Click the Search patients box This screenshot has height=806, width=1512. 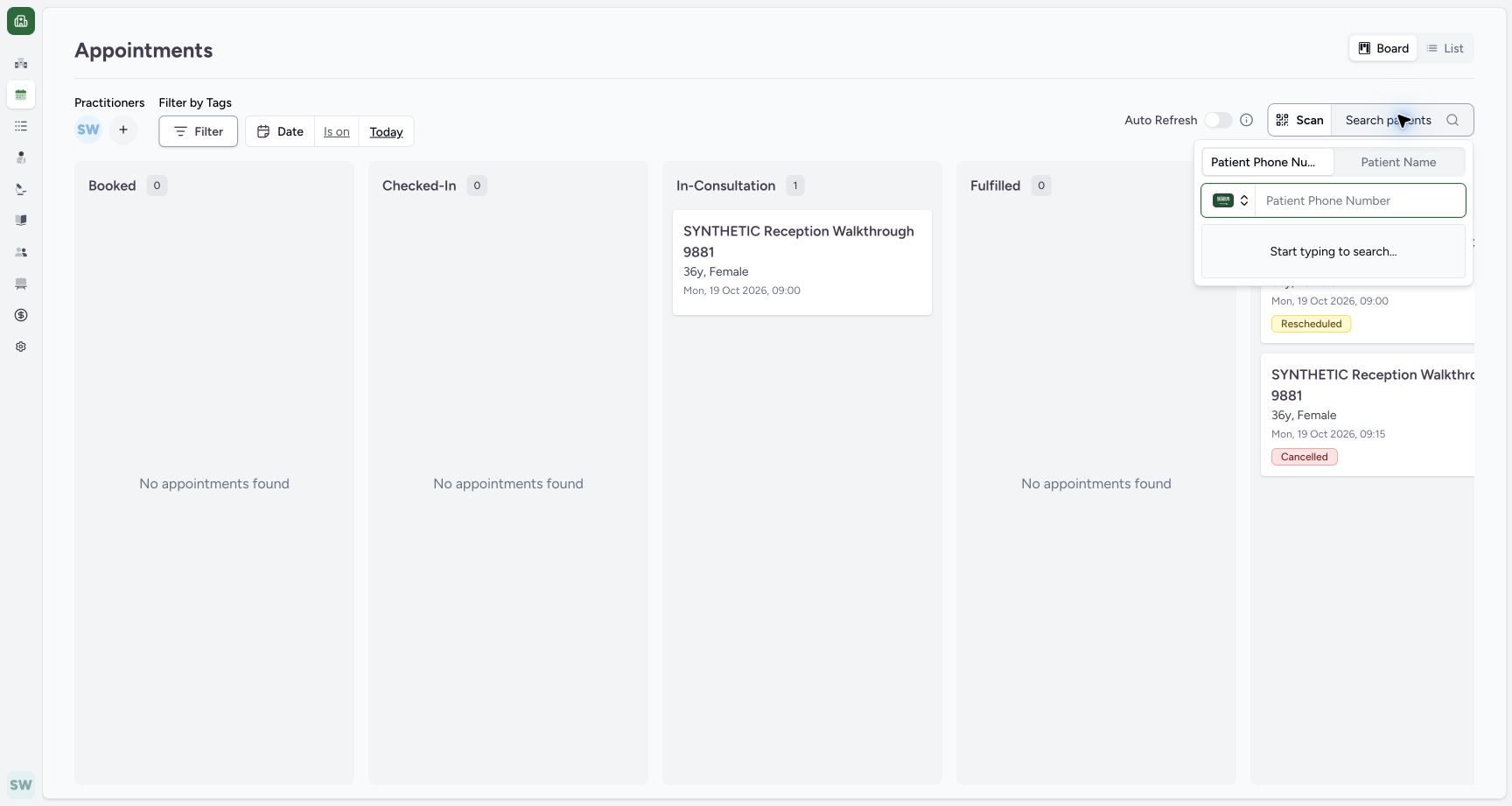1403,120
